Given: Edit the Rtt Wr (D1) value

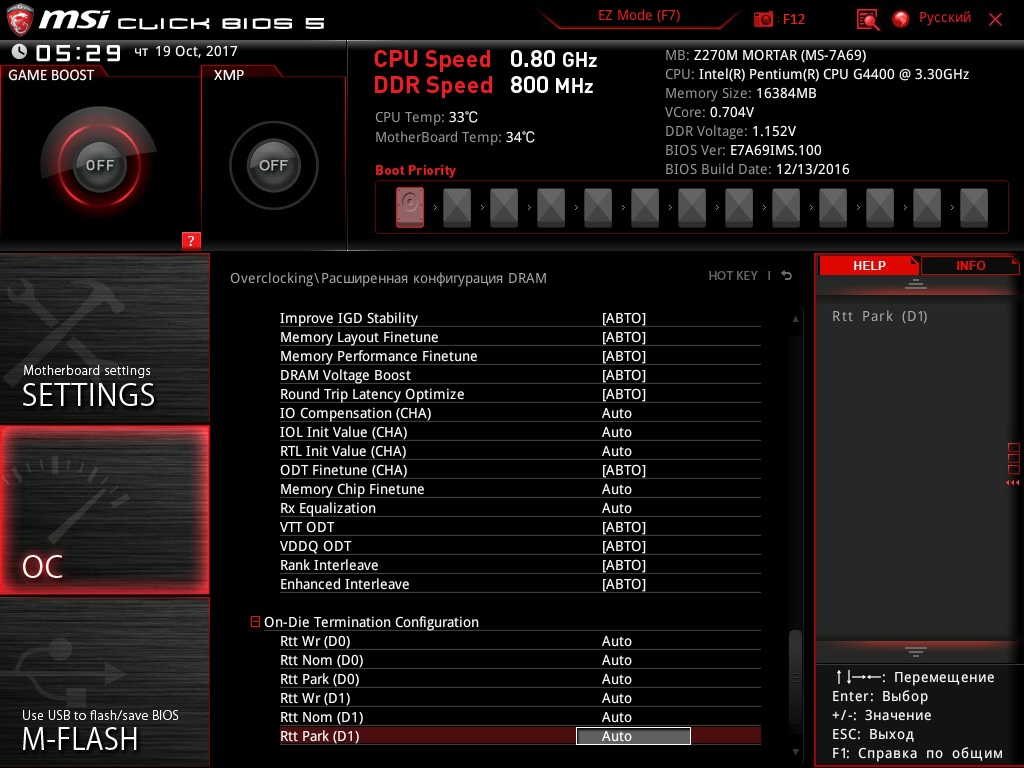Looking at the screenshot, I should pos(616,698).
